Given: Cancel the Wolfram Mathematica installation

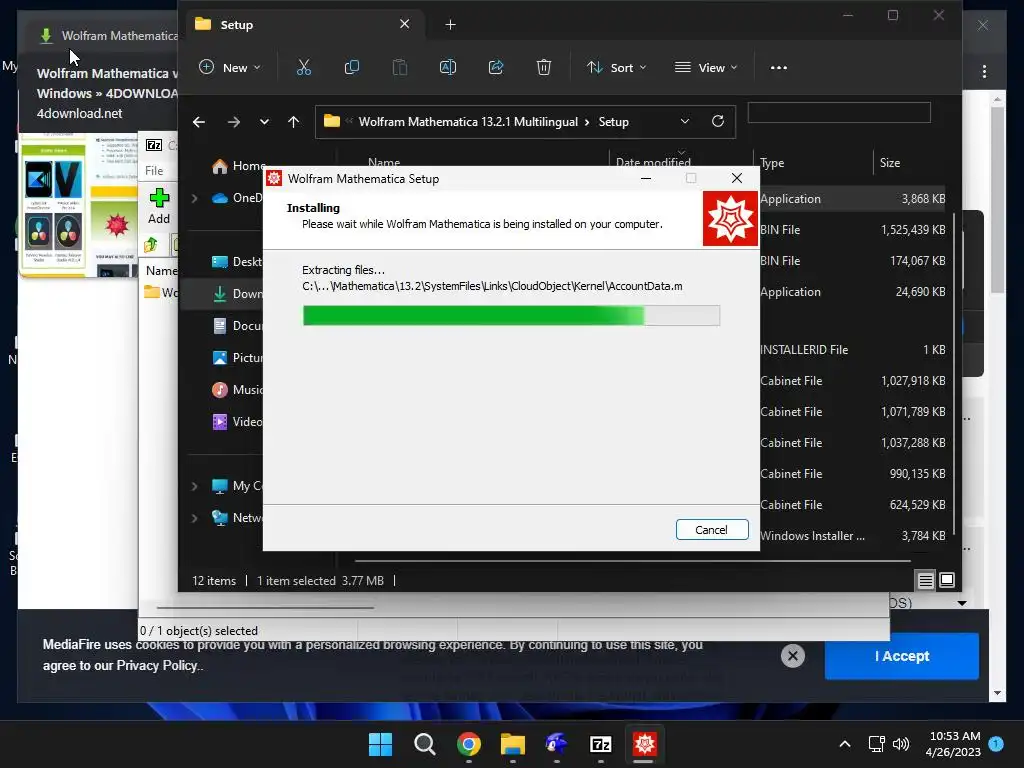Looking at the screenshot, I should click(x=712, y=530).
